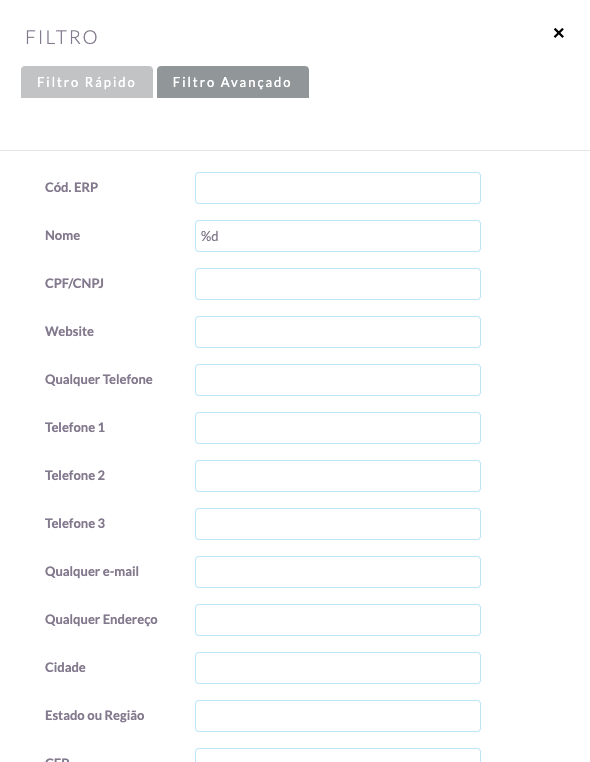Click the Cód. ERP label
Screen dimensions: 590x762
coord(71,187)
